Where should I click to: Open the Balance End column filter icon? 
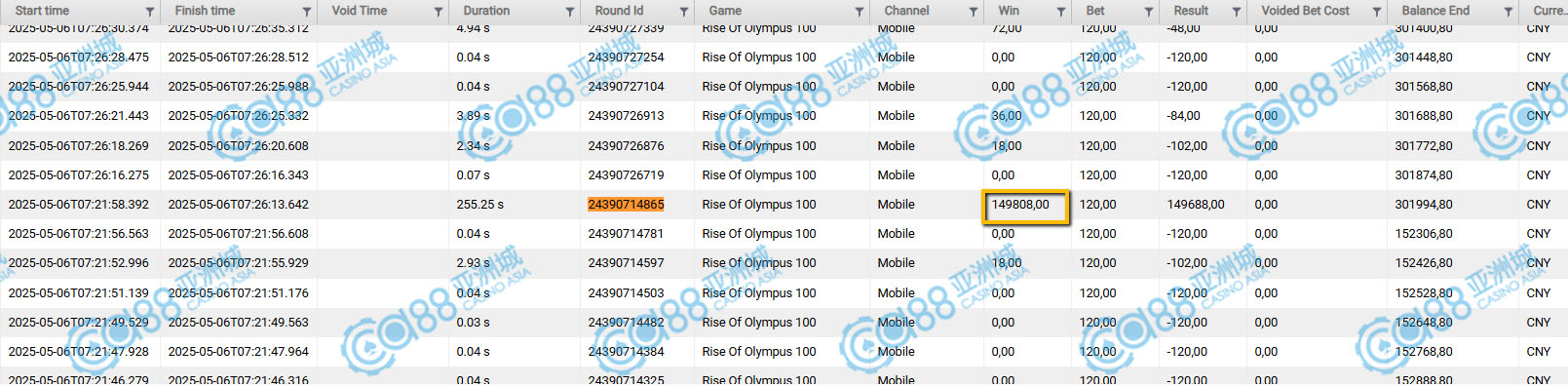pyautogui.click(x=1509, y=12)
